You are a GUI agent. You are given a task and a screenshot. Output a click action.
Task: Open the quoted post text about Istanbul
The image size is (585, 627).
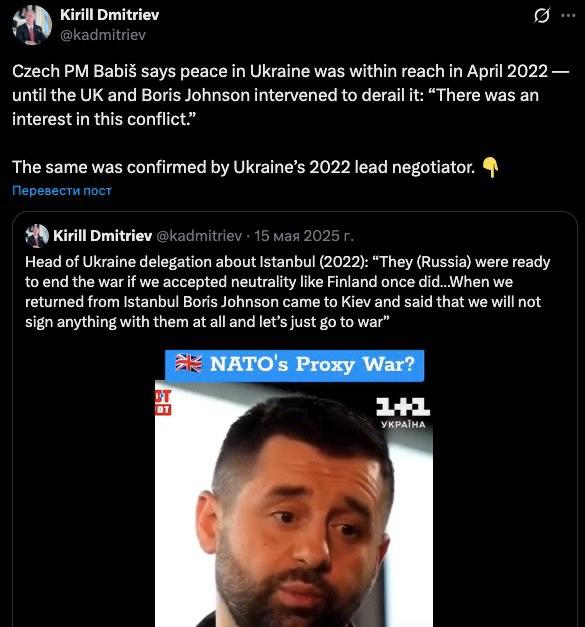click(288, 292)
